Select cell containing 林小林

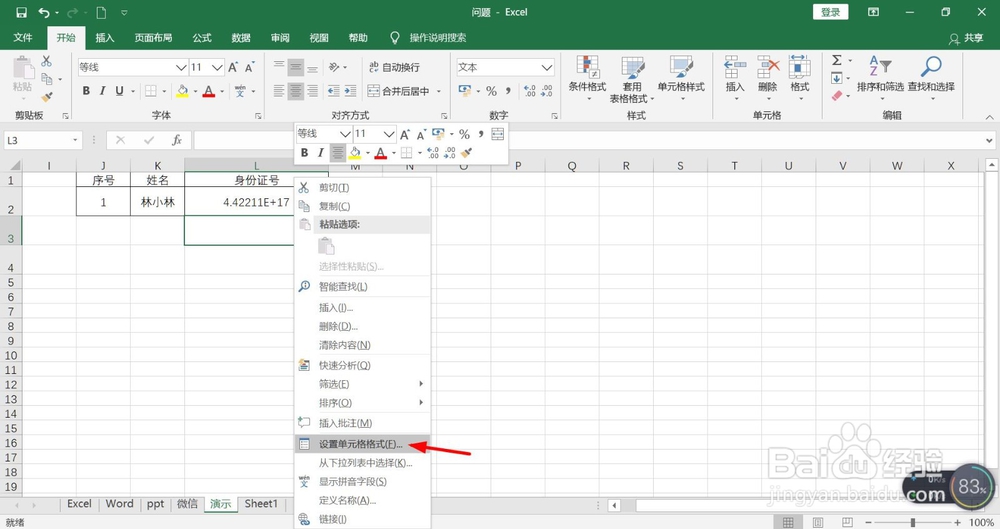[158, 202]
